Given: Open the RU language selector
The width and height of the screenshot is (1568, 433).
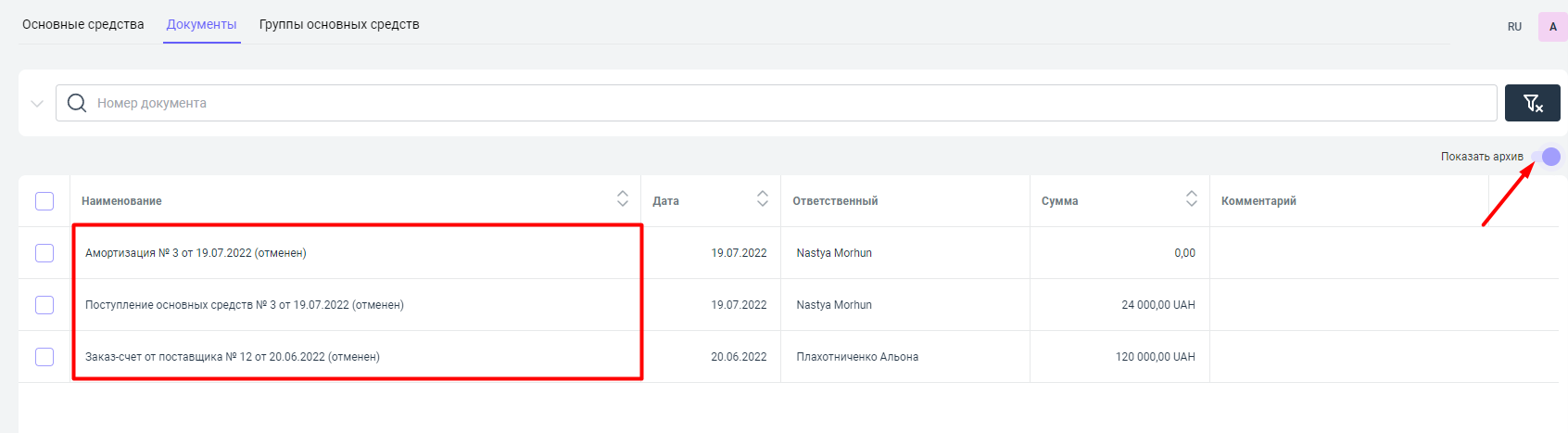Looking at the screenshot, I should [x=1514, y=27].
